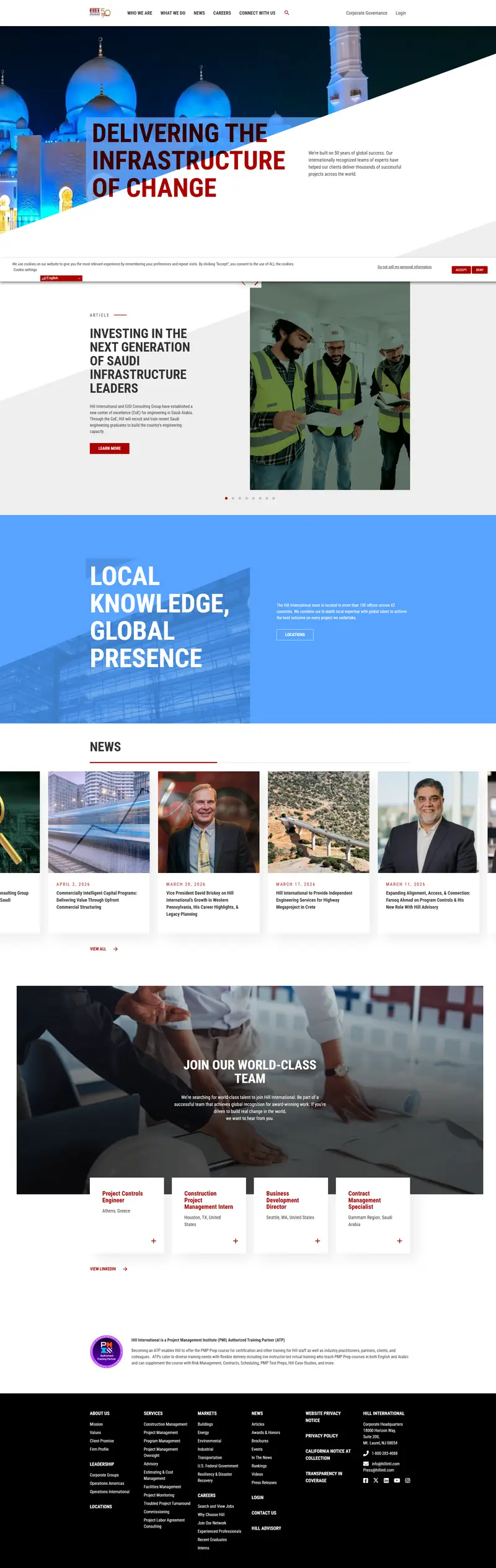Viewport: 496px width, 1568px height.
Task: Open the News menu item
Action: 199,13
